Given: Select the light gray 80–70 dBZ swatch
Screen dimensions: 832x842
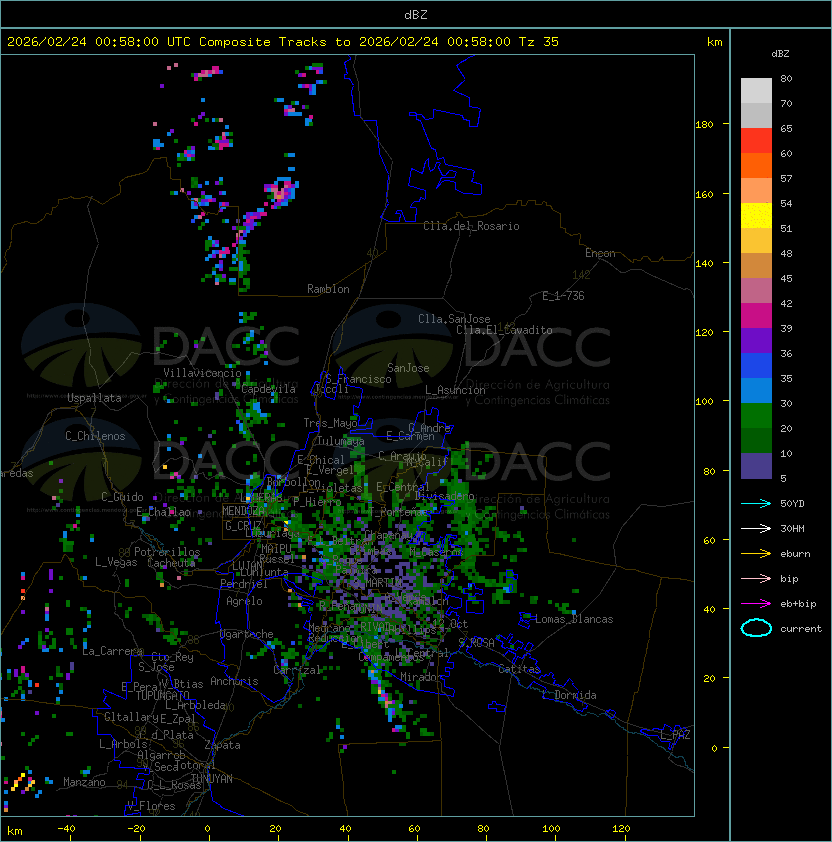Looking at the screenshot, I should tap(756, 91).
